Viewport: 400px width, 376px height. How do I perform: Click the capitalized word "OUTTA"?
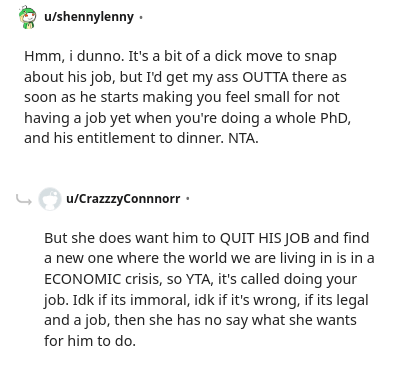[265, 77]
